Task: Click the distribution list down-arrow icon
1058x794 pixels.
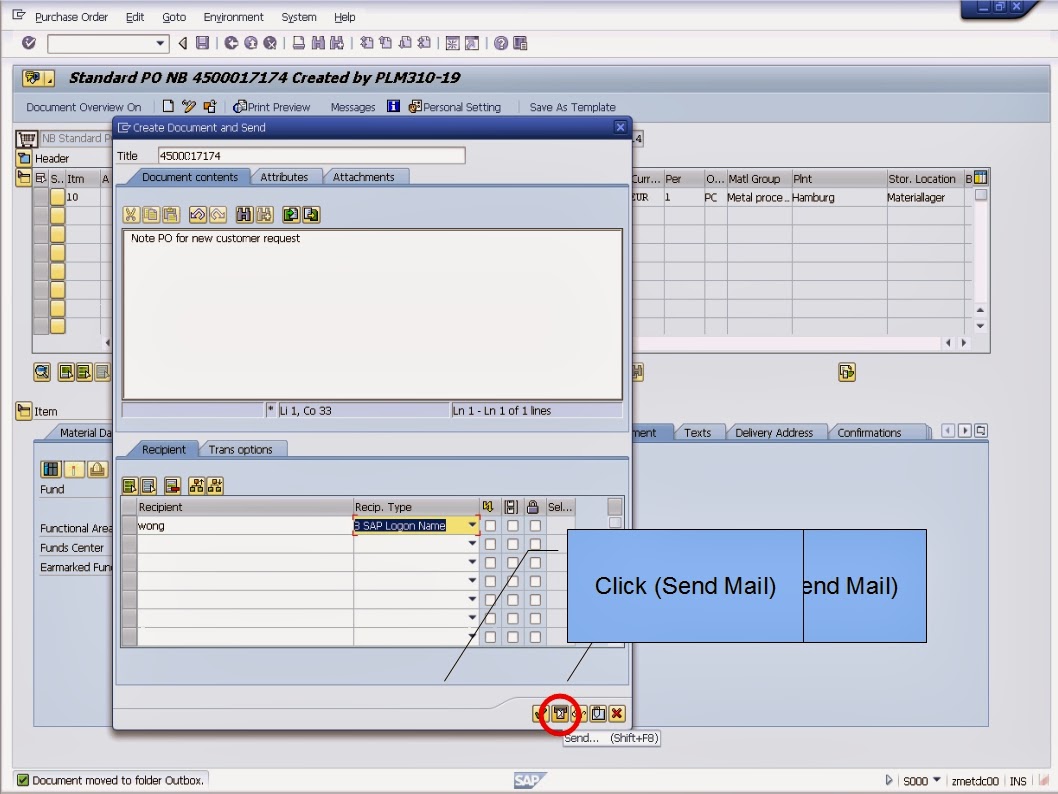Action: coord(215,485)
